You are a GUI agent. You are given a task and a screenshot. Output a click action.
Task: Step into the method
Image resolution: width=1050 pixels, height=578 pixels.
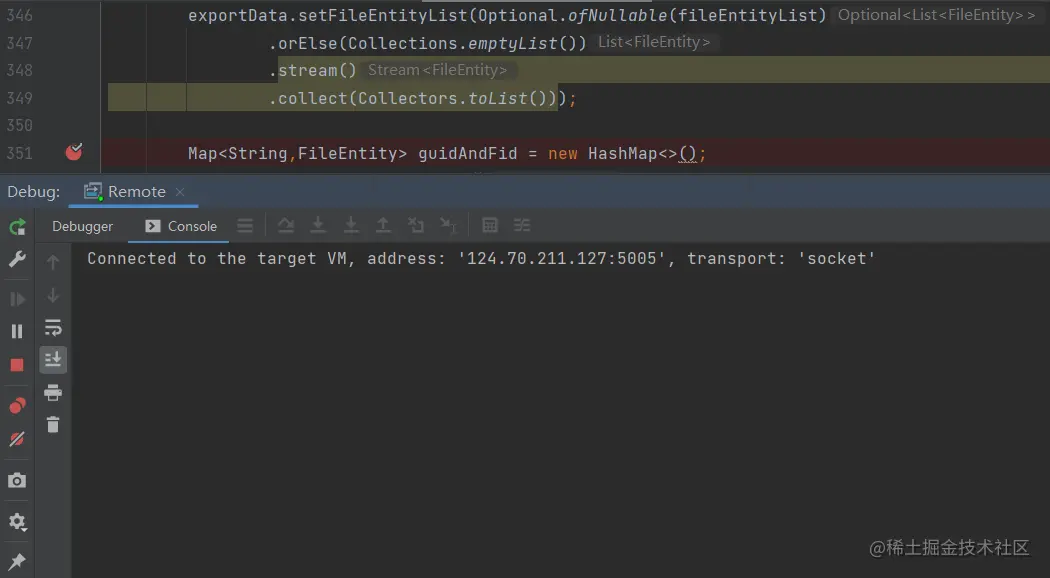click(x=318, y=226)
